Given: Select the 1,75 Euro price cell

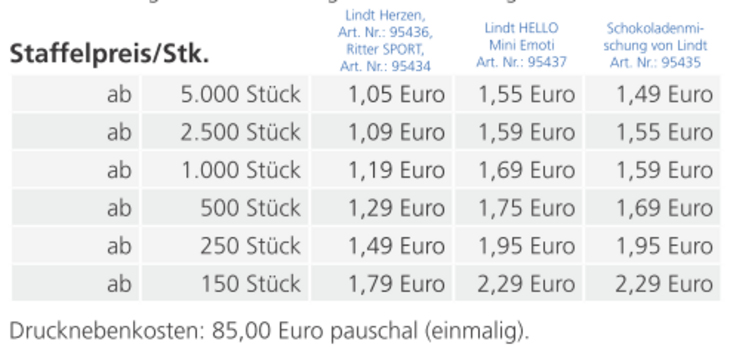Looking at the screenshot, I should [519, 208].
